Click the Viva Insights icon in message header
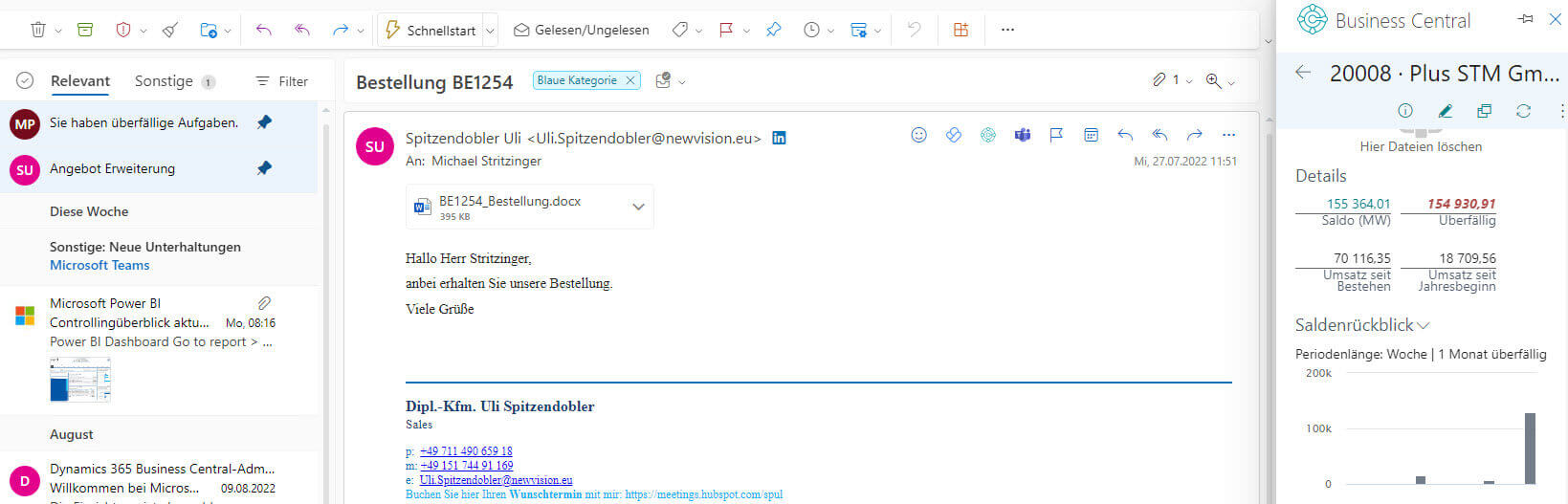This screenshot has height=504, width=1568. pos(954,135)
